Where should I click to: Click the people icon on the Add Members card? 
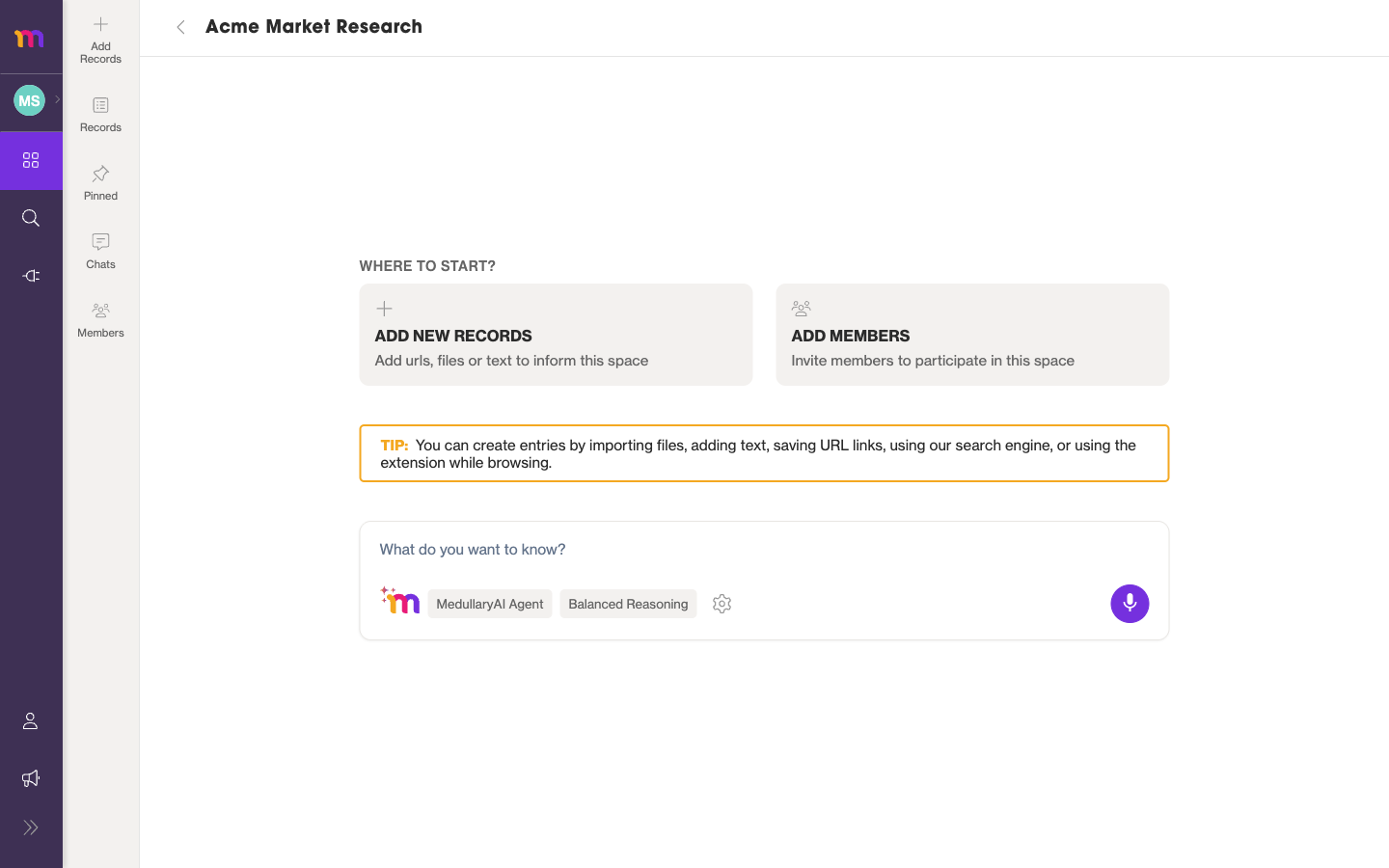pos(802,309)
